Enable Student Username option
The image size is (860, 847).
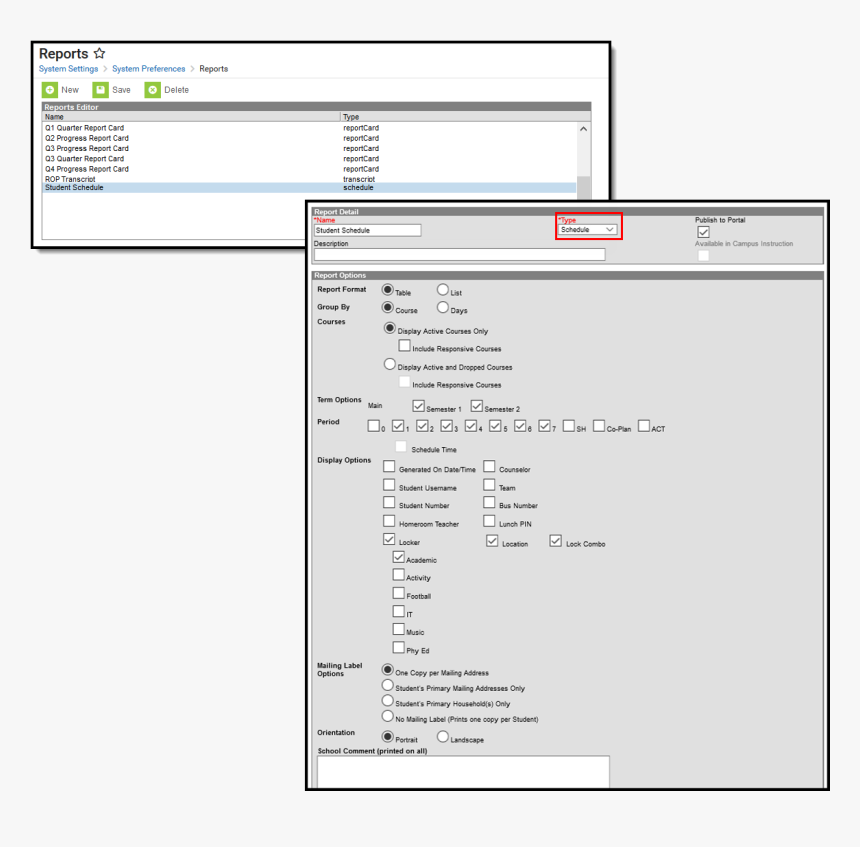389,484
